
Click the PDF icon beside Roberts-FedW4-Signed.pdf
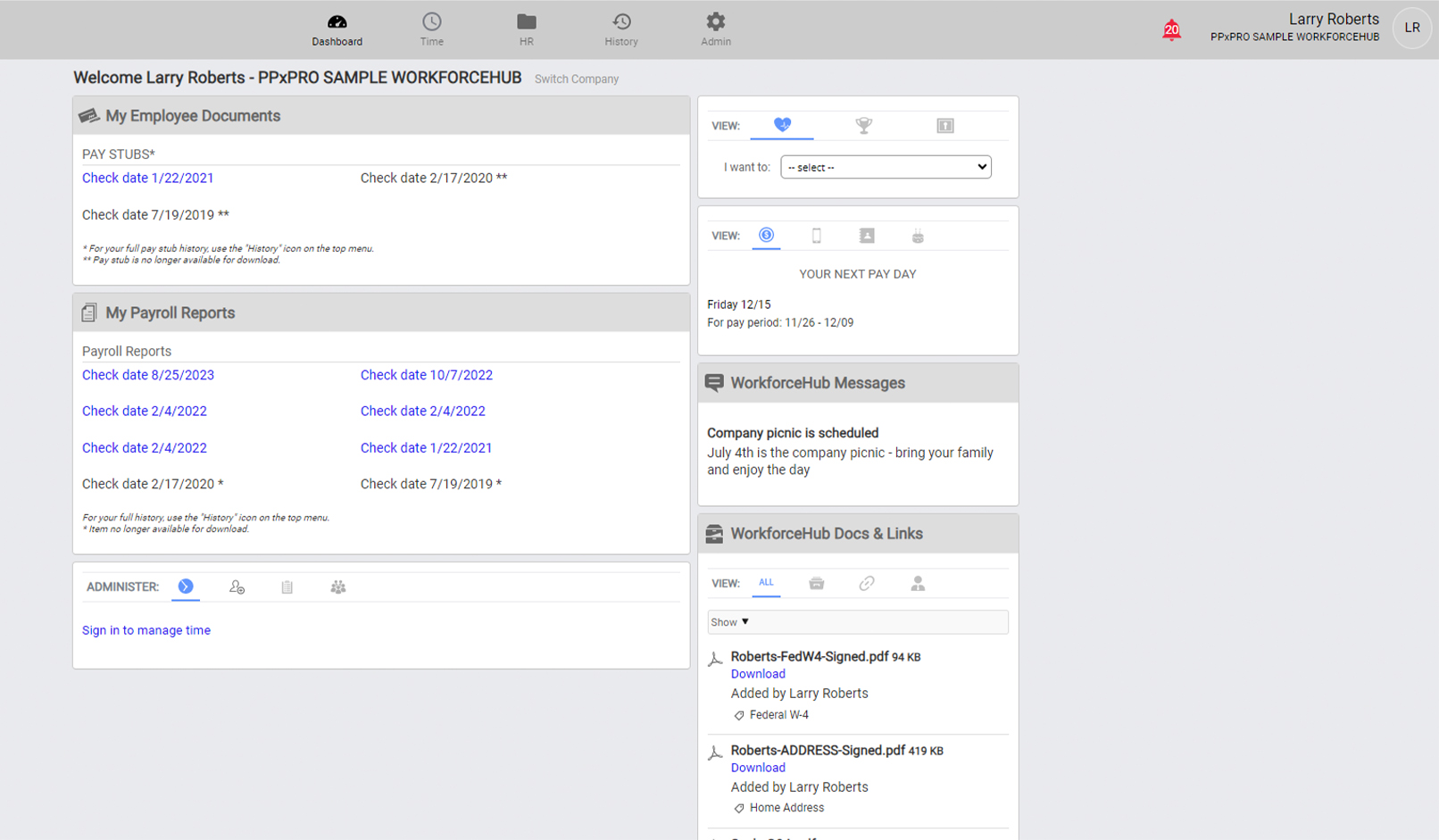click(715, 660)
